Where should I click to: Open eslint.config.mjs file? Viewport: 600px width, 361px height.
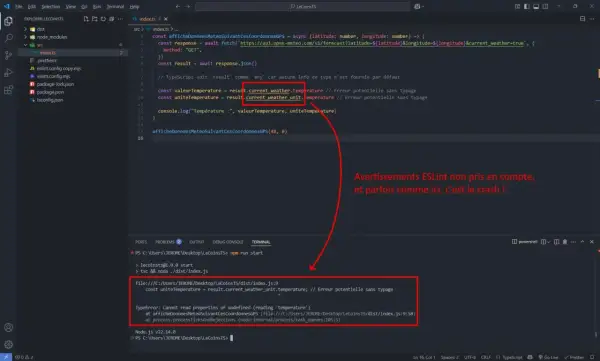click(53, 76)
